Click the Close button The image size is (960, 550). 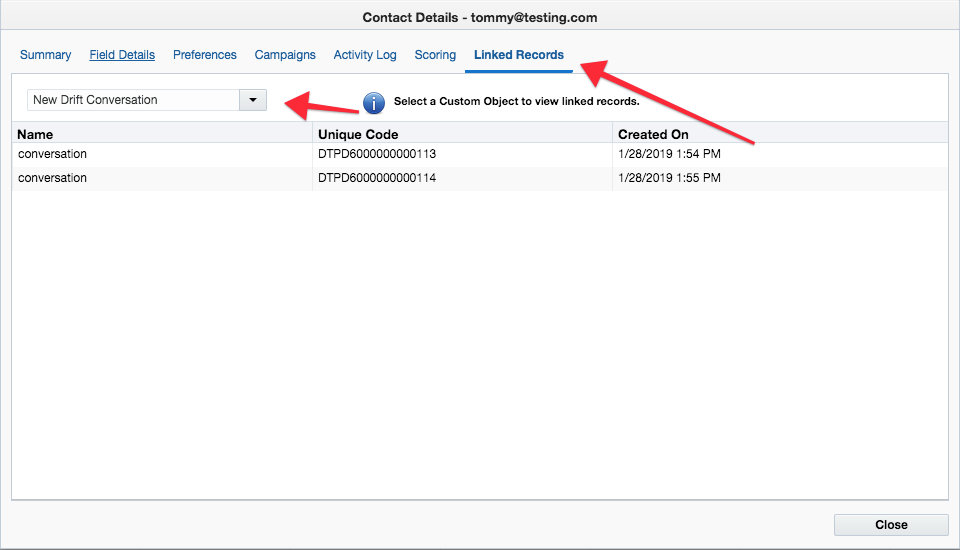click(x=891, y=525)
